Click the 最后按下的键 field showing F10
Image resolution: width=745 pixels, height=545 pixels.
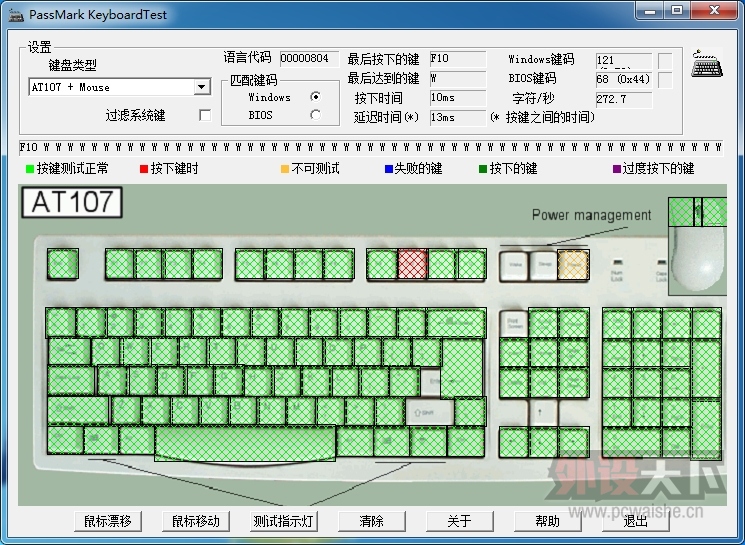pyautogui.click(x=458, y=59)
